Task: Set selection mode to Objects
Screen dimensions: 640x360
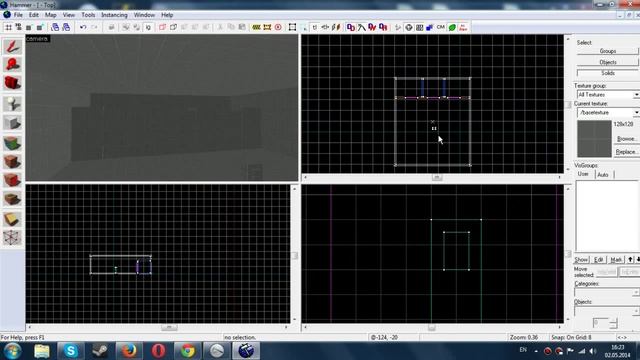Action: coord(607,62)
